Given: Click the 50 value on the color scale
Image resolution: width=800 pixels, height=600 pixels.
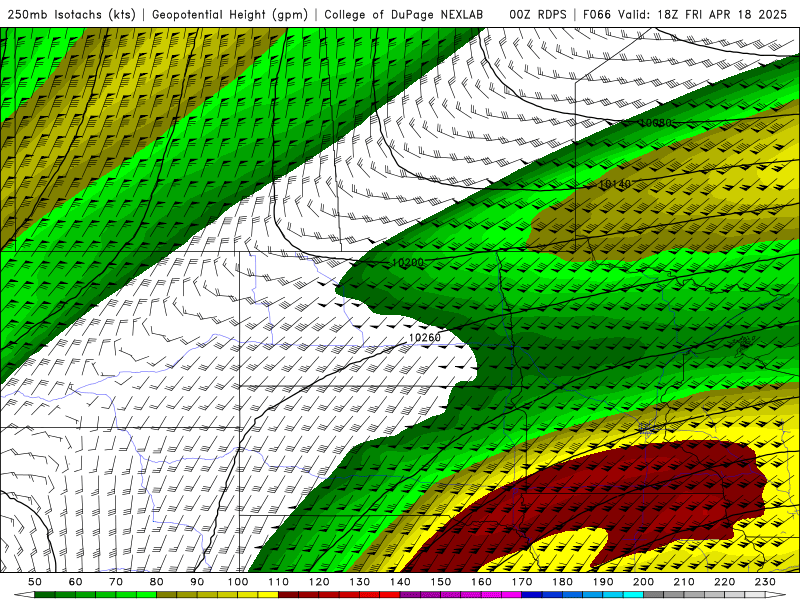Looking at the screenshot, I should point(35,582).
